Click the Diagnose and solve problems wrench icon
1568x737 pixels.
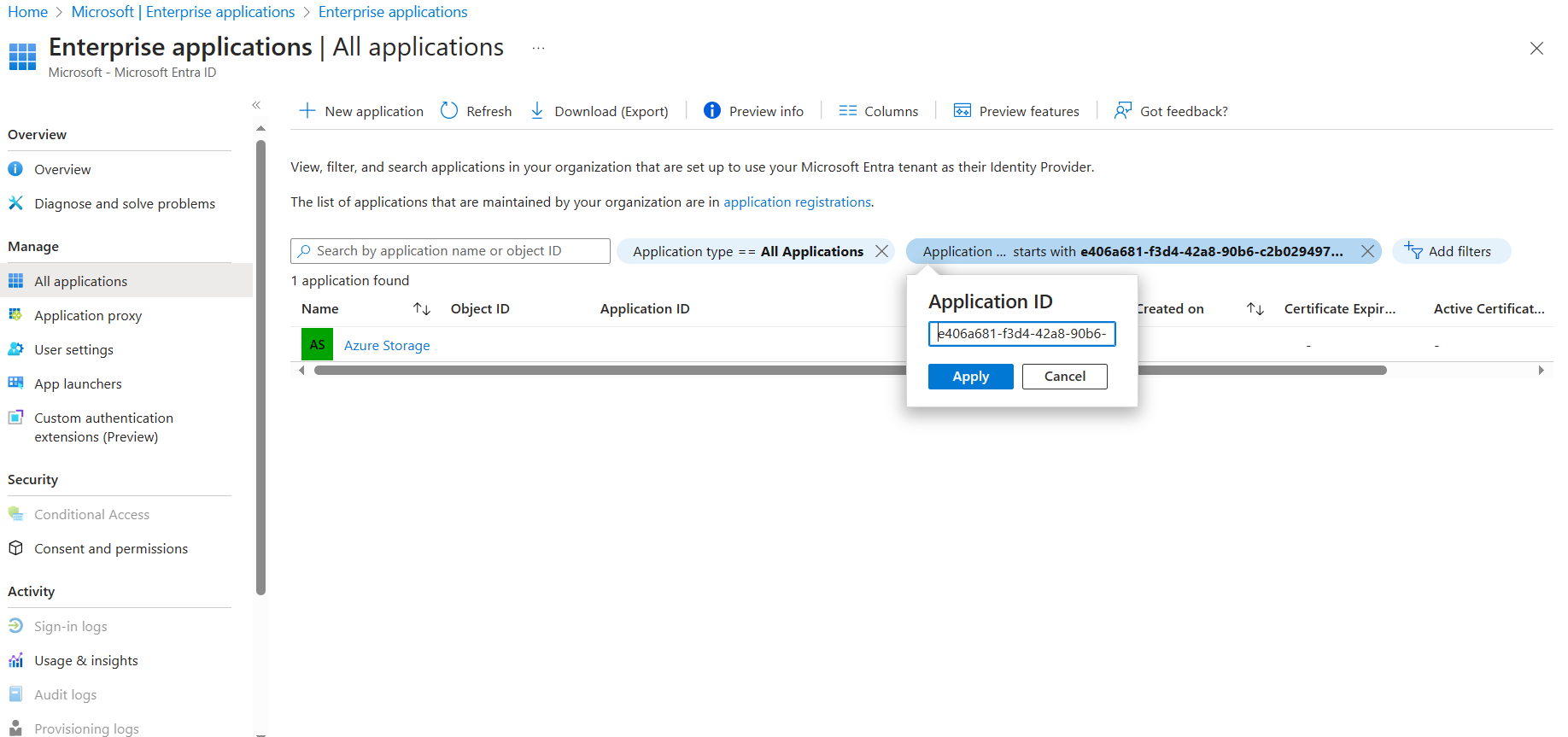click(15, 203)
